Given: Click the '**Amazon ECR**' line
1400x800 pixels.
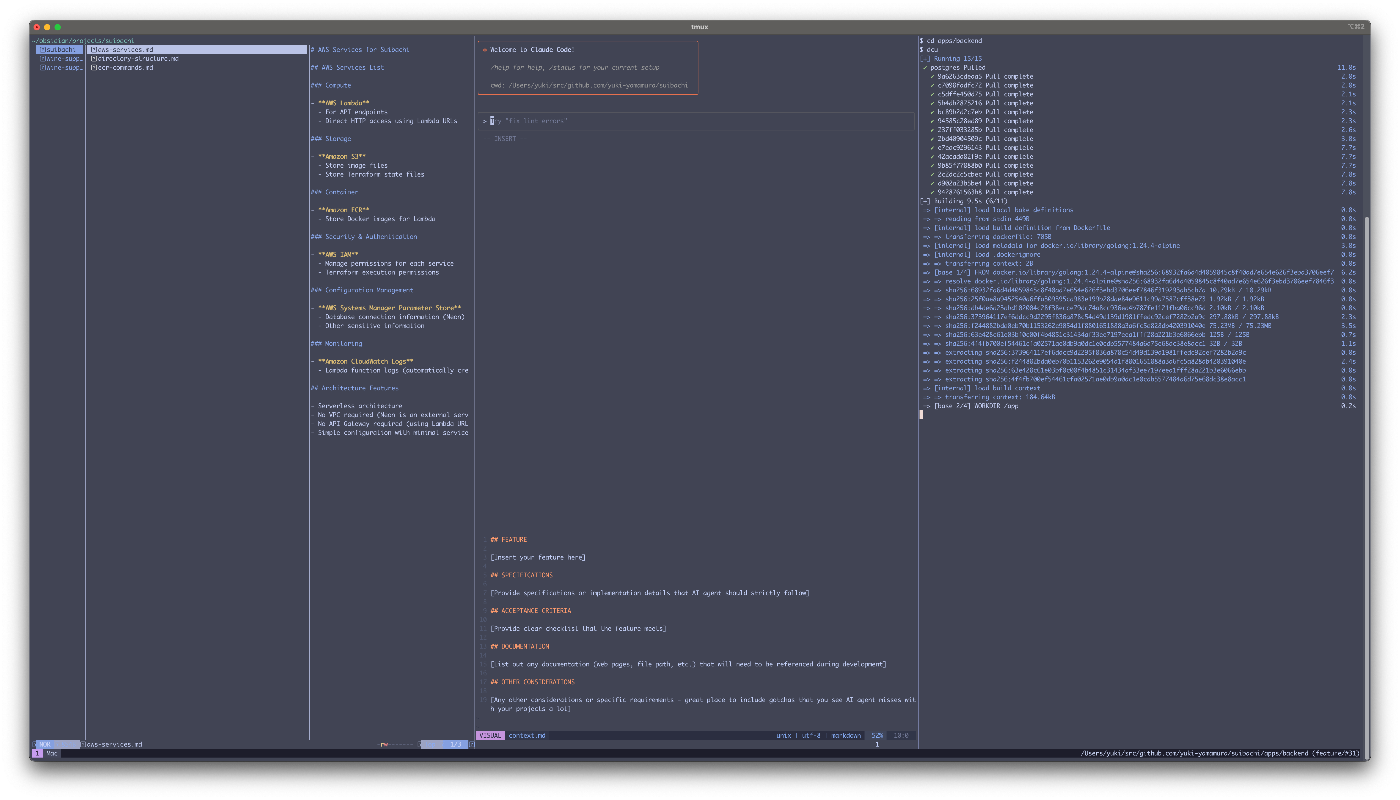Looking at the screenshot, I should [340, 210].
